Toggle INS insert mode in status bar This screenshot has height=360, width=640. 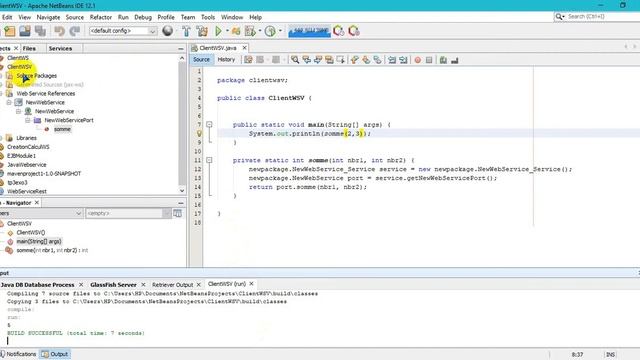610,354
